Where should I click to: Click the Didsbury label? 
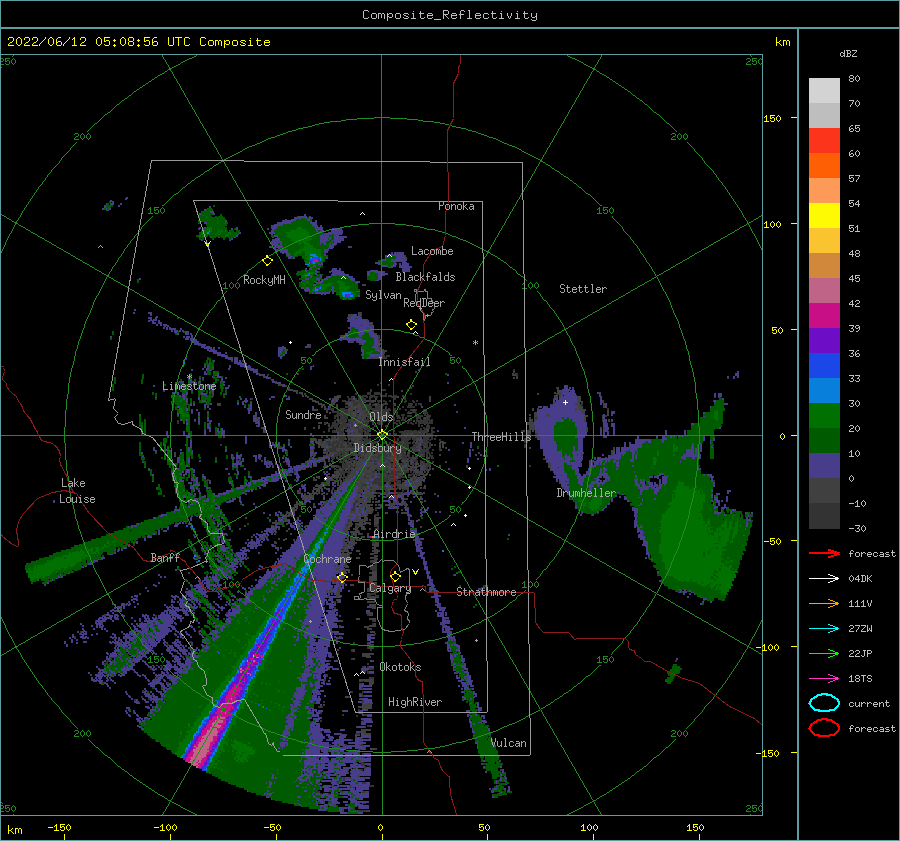[377, 448]
